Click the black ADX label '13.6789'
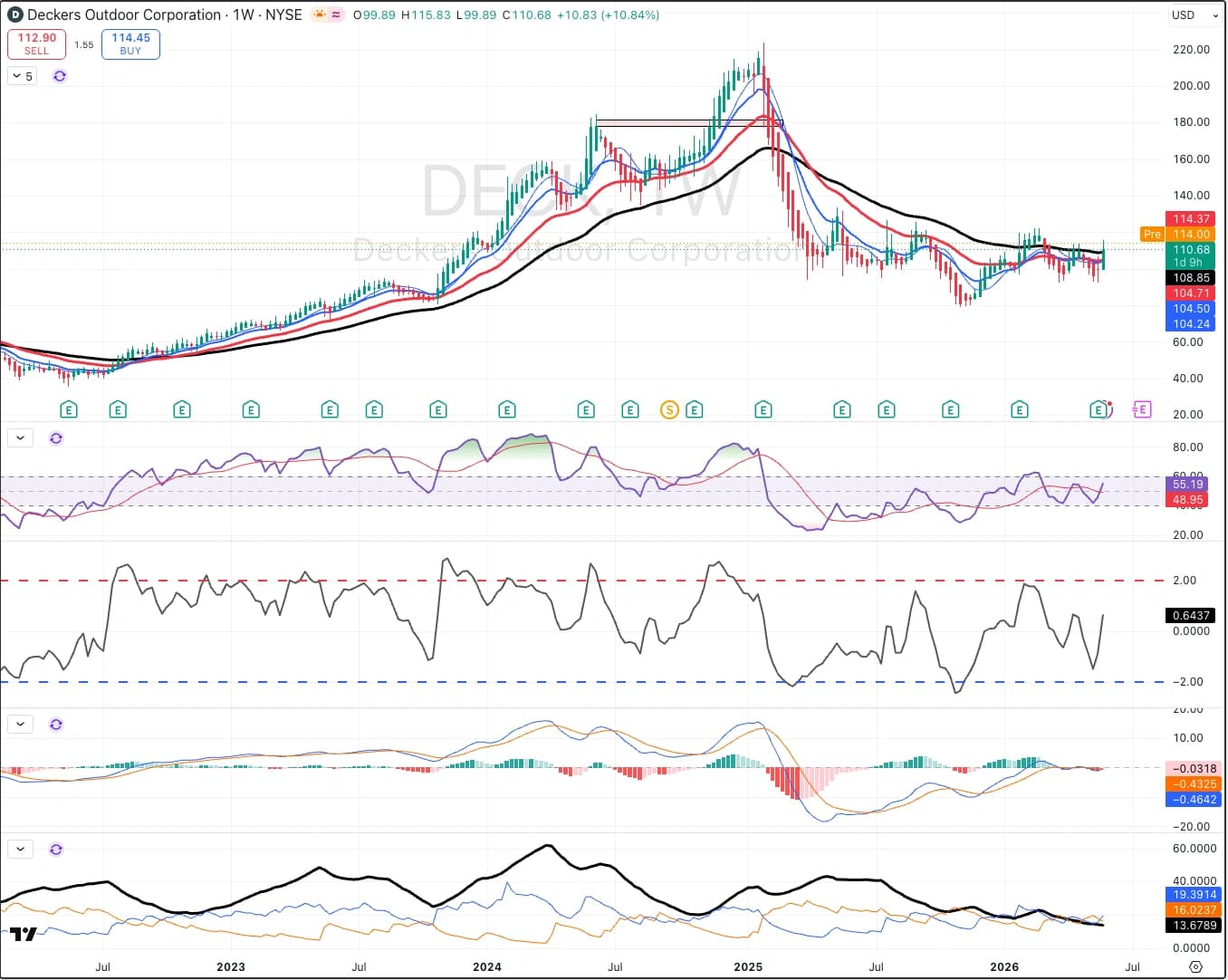The width and height of the screenshot is (1228, 980). pos(1194,926)
